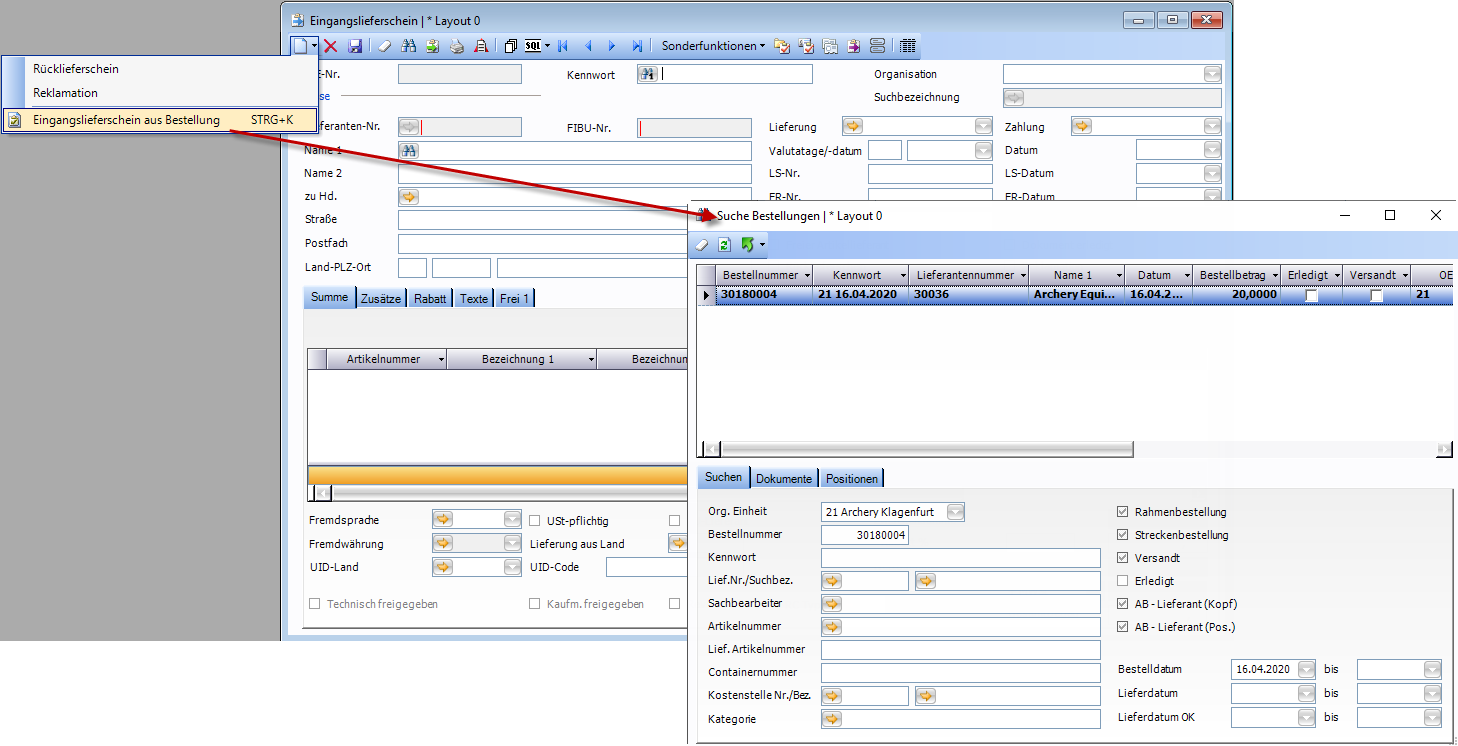Click the grid view icon in toolbar
Viewport: 1458px width, 746px height.
coord(908,46)
